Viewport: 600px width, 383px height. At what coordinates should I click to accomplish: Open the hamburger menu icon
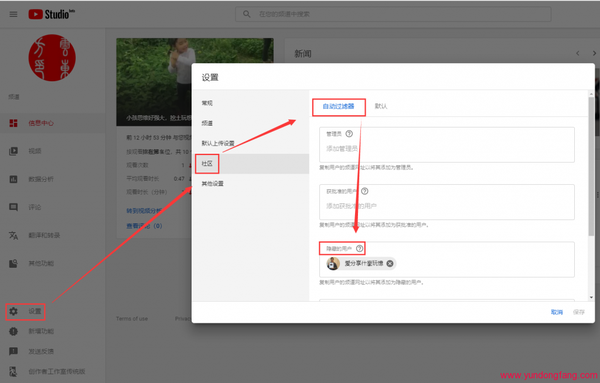tap(13, 14)
